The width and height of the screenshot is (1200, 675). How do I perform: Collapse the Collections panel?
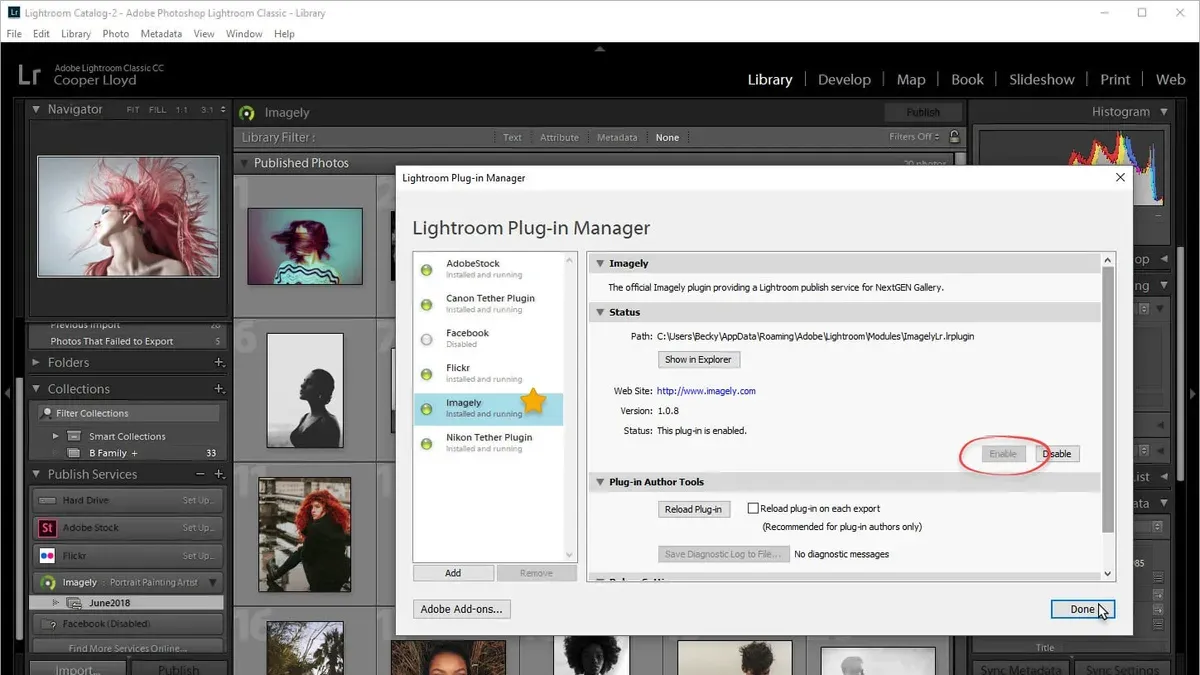point(37,389)
